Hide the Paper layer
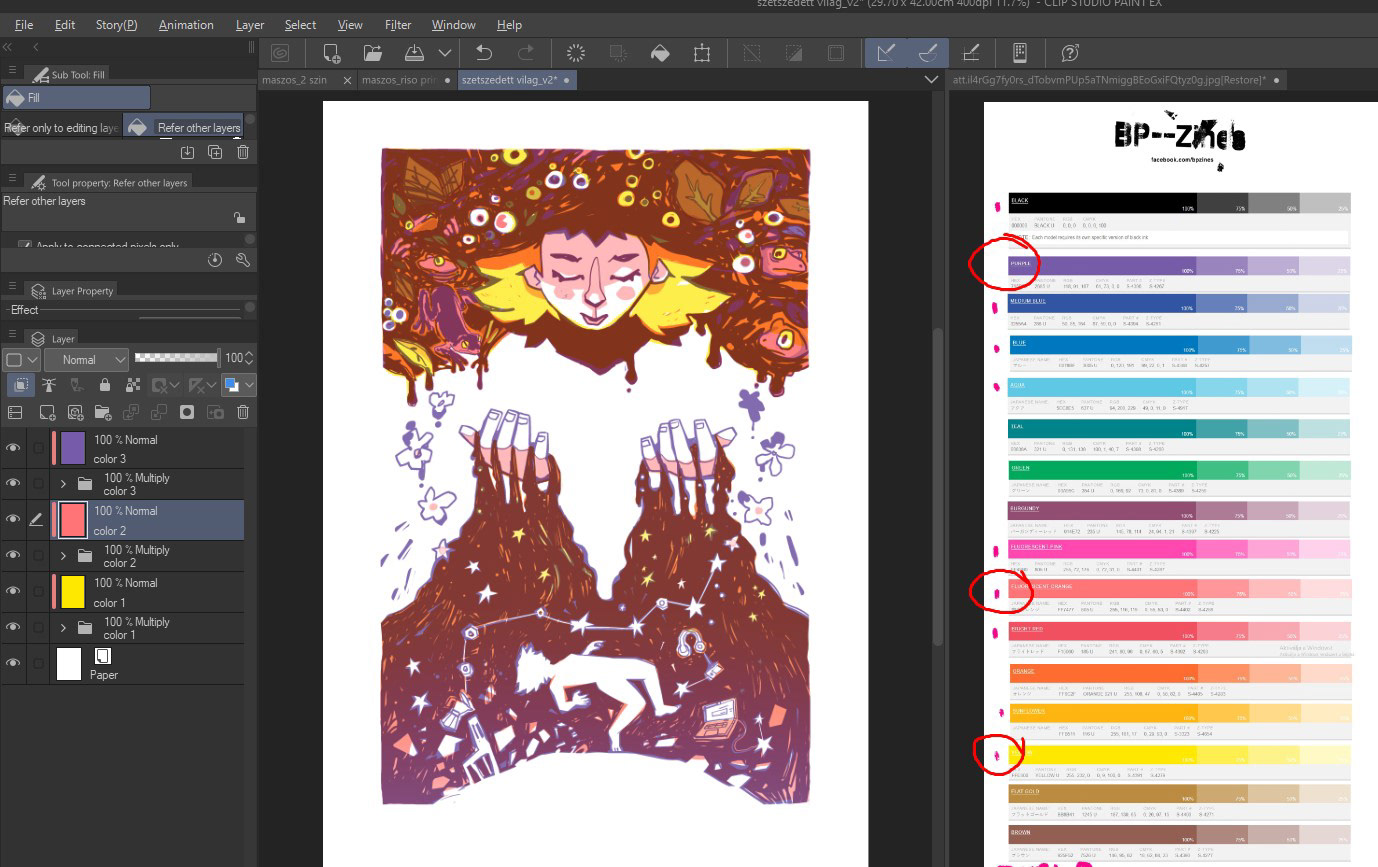Image resolution: width=1378 pixels, height=867 pixels. (13, 663)
